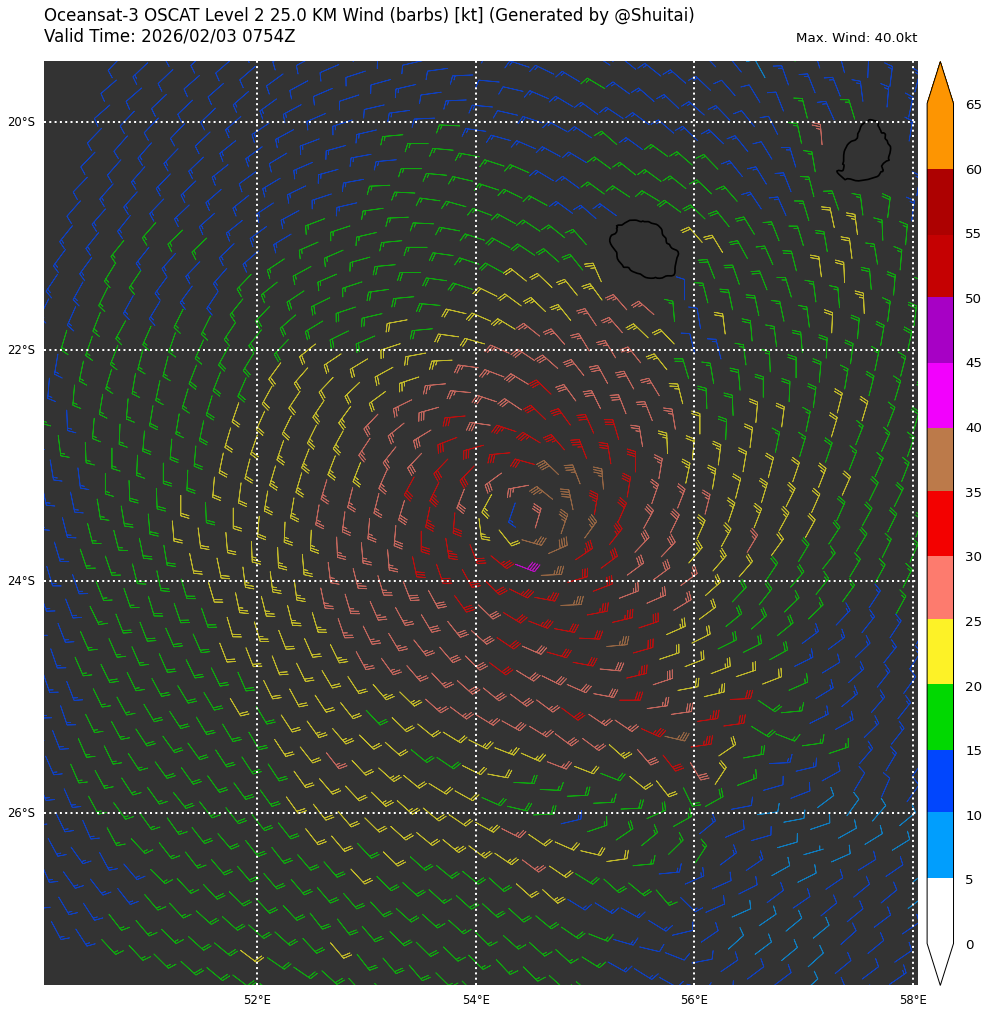This screenshot has width=989, height=1014.
Task: Click the Réunion island outline
Action: pyautogui.click(x=645, y=249)
